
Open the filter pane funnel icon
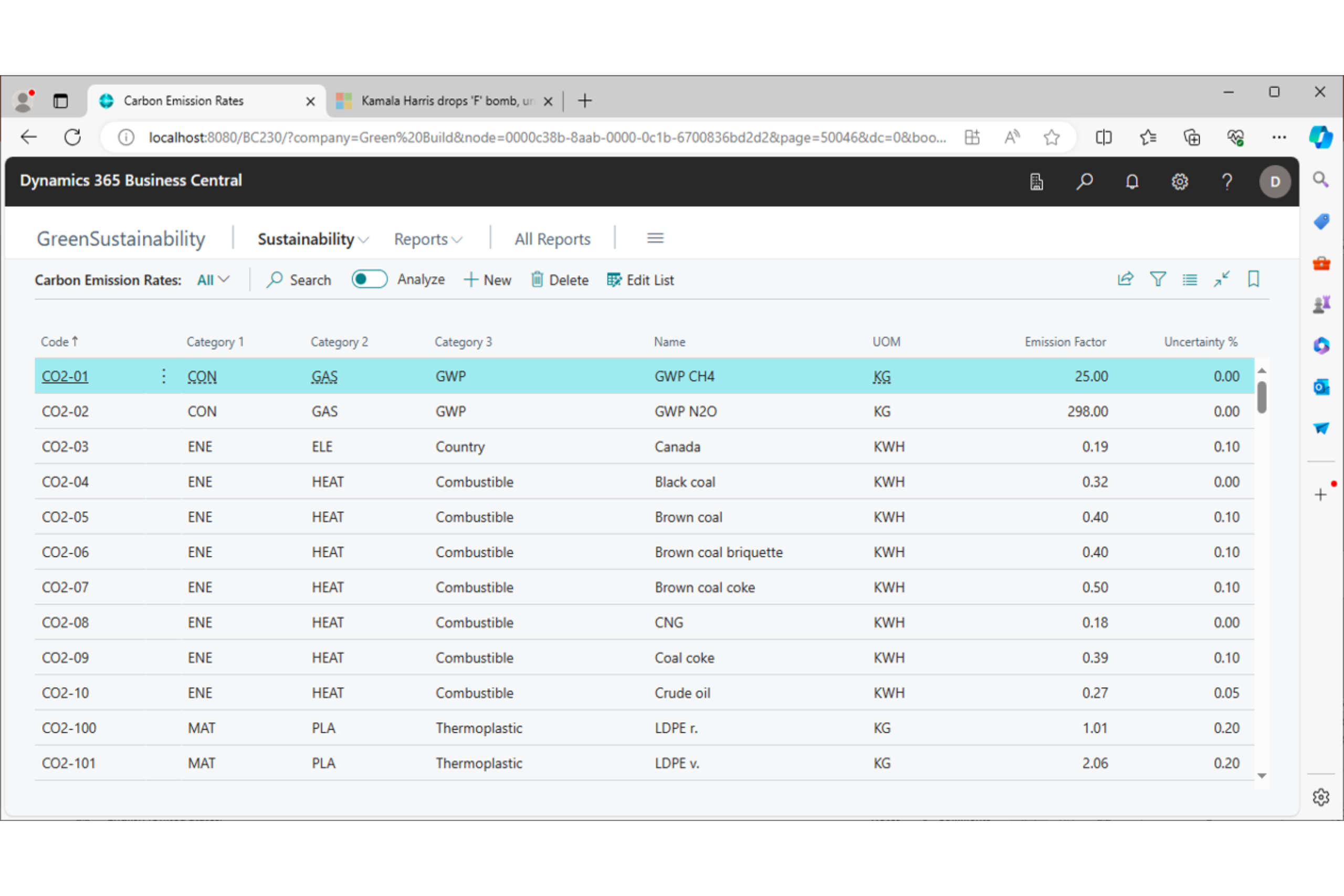[x=1158, y=279]
